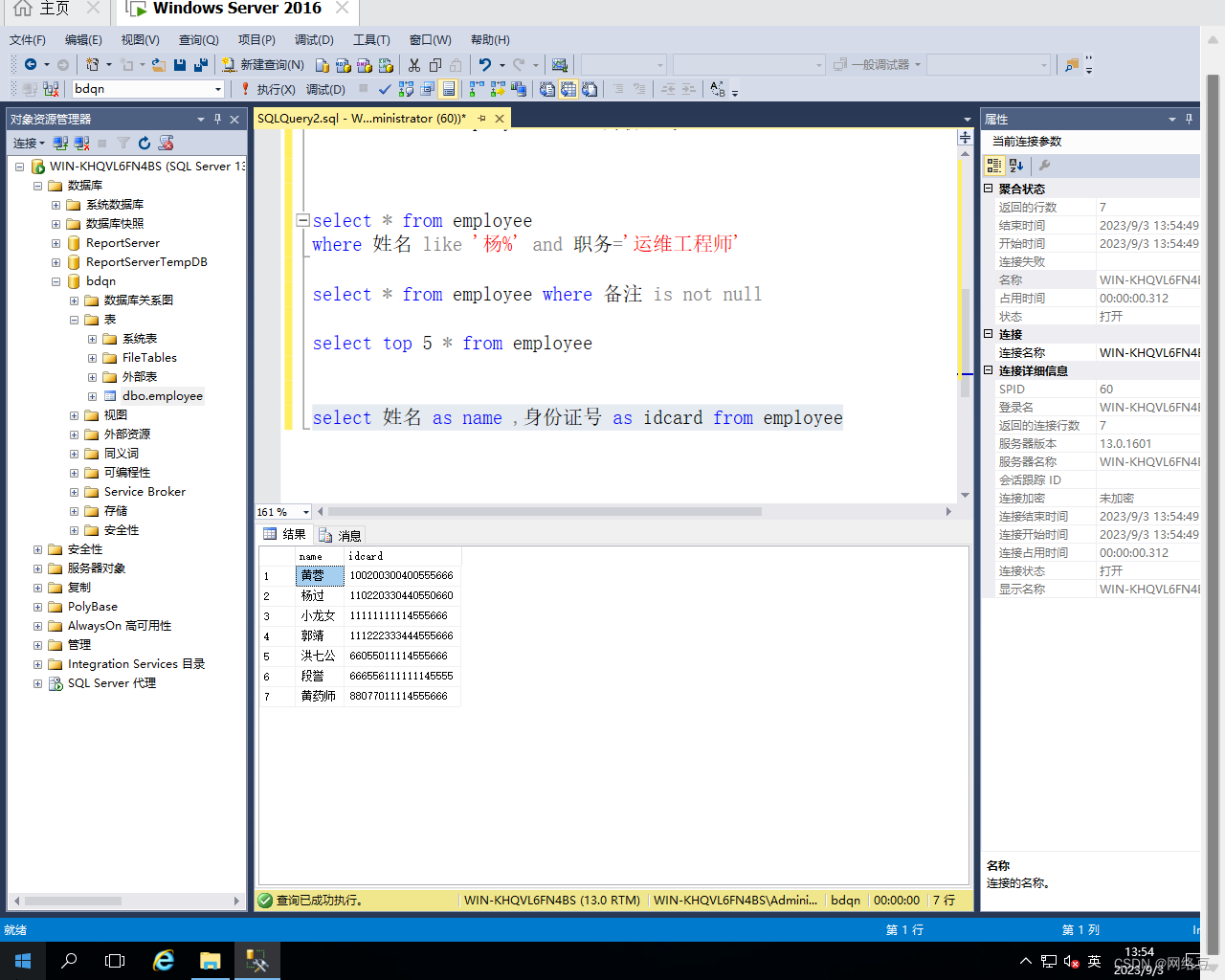Screen dimensions: 1225x980
Task: Open the 查询(Q) menu
Action: tap(199, 40)
